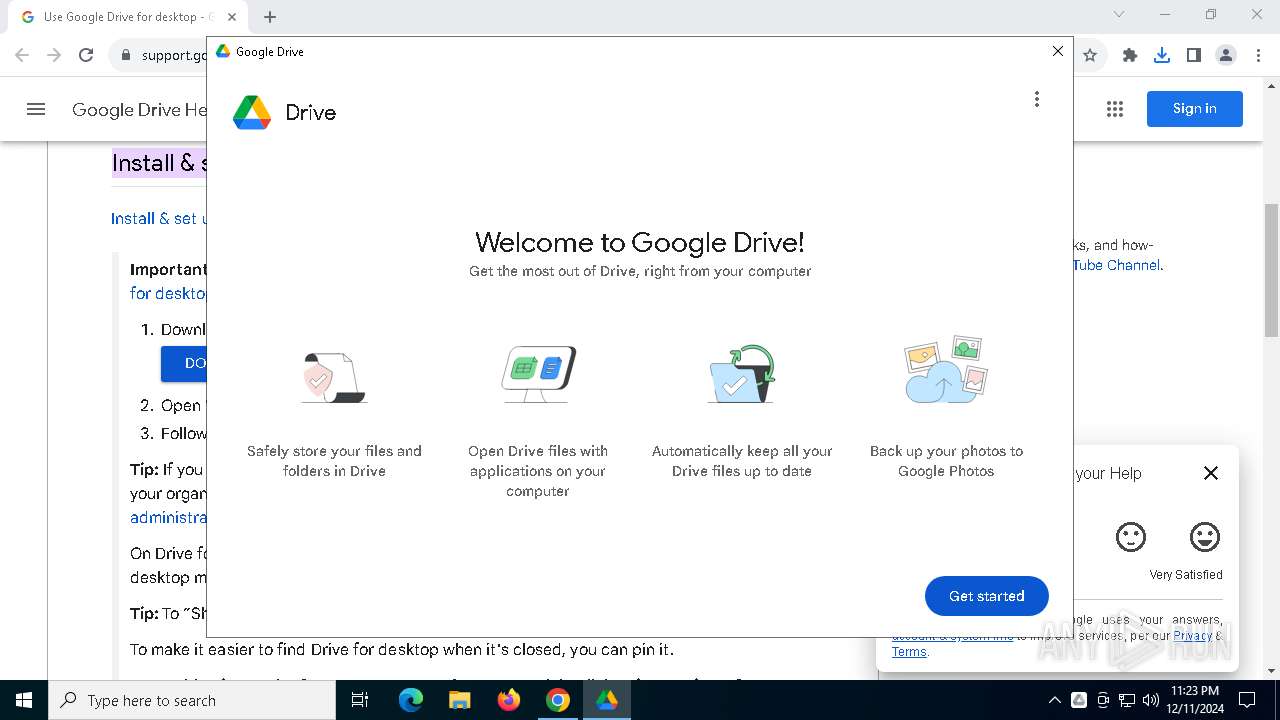Viewport: 1280px width, 720px height.
Task: Launch Microsoft Edge from the taskbar
Action: pyautogui.click(x=411, y=700)
